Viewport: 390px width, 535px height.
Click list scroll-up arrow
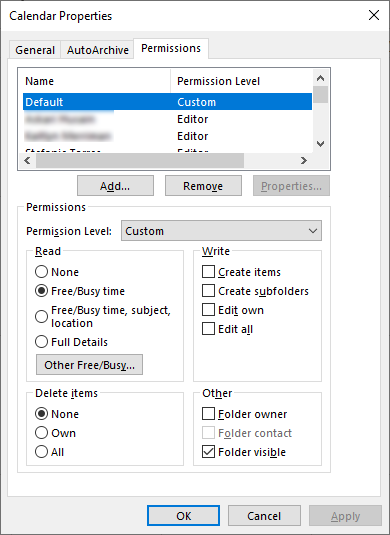pyautogui.click(x=320, y=78)
